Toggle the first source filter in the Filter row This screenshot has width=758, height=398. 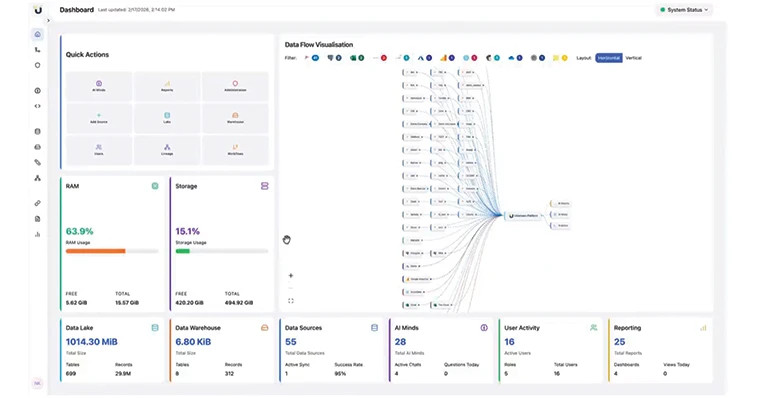[x=312, y=58]
